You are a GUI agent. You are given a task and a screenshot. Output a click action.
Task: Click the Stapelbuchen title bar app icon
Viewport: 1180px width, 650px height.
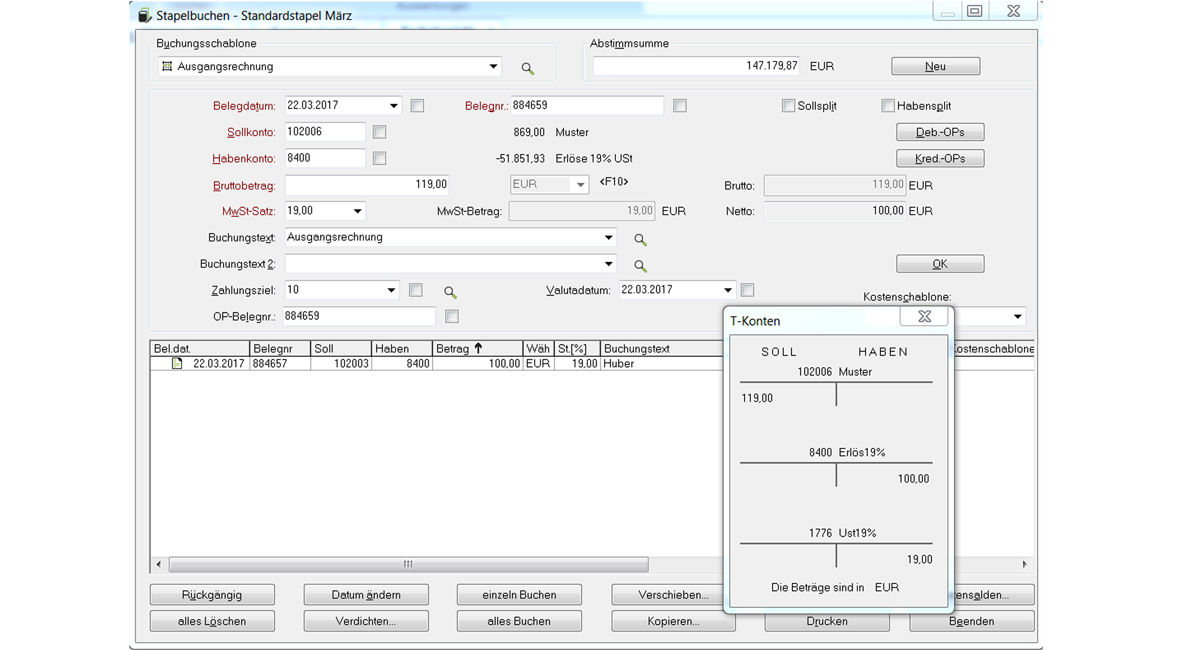144,15
